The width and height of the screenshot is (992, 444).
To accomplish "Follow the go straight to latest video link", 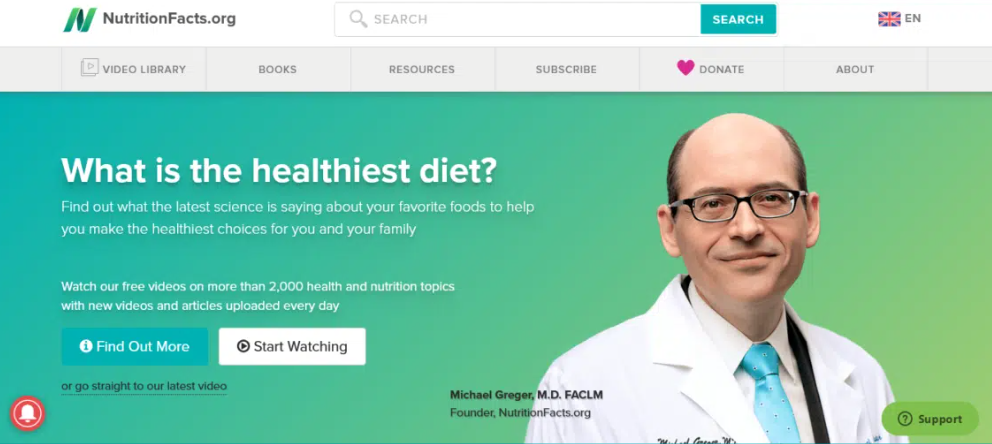I will point(144,386).
